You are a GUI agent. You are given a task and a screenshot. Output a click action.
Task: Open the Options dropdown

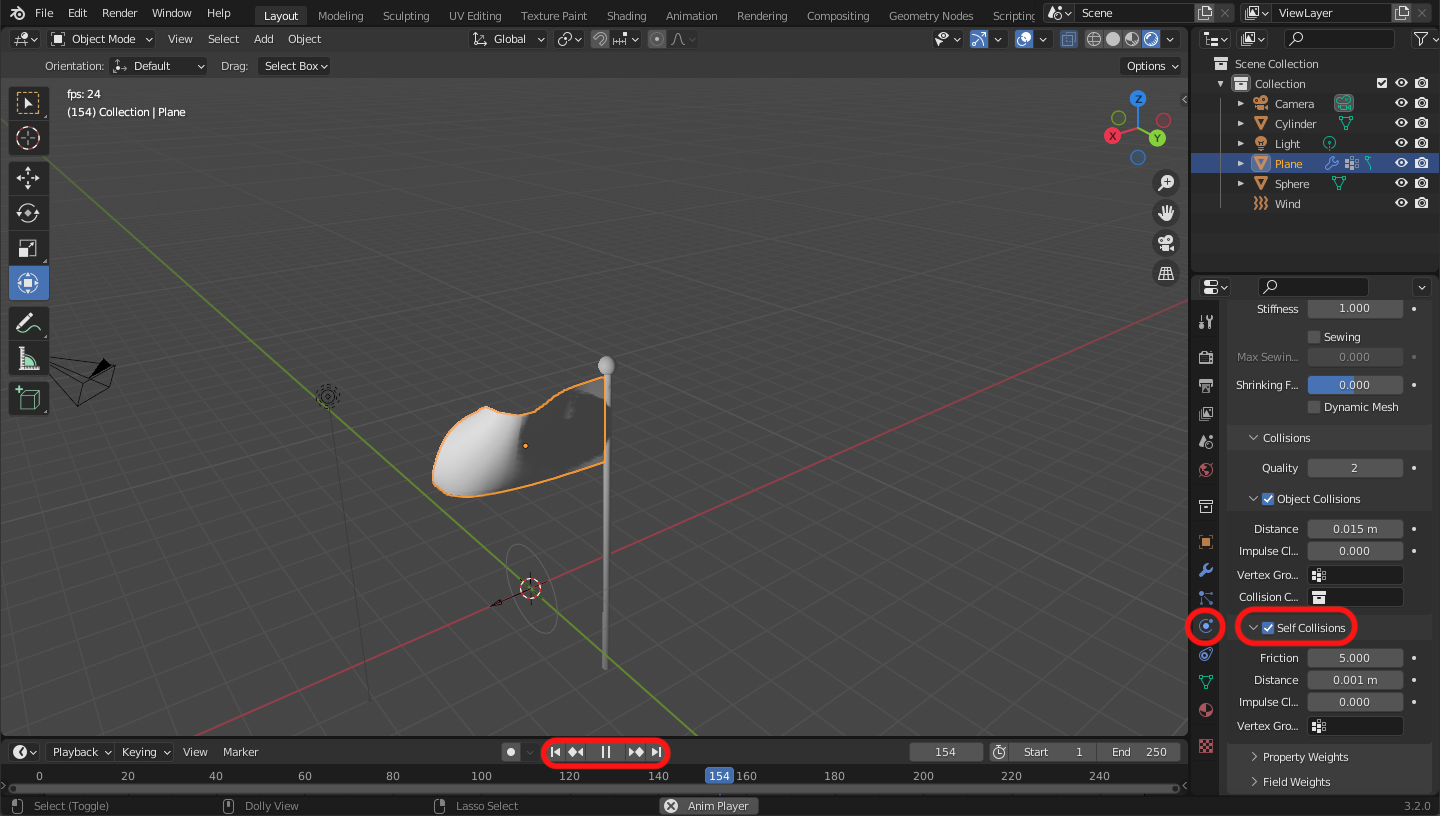(x=1151, y=66)
